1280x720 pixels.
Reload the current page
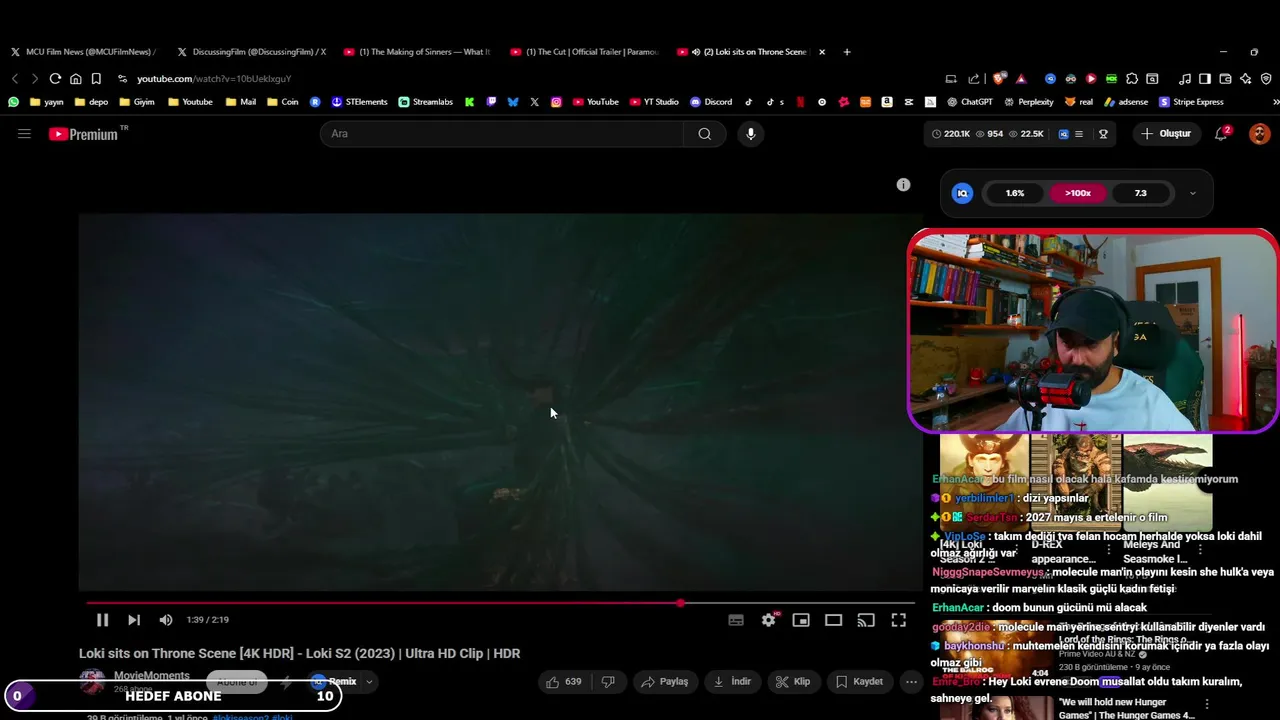point(55,79)
